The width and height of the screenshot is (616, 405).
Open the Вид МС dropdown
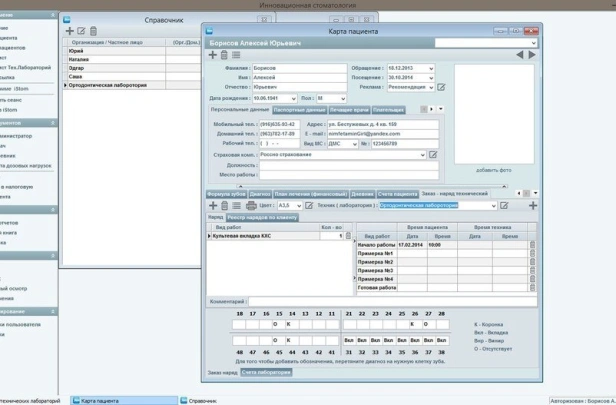tap(354, 144)
